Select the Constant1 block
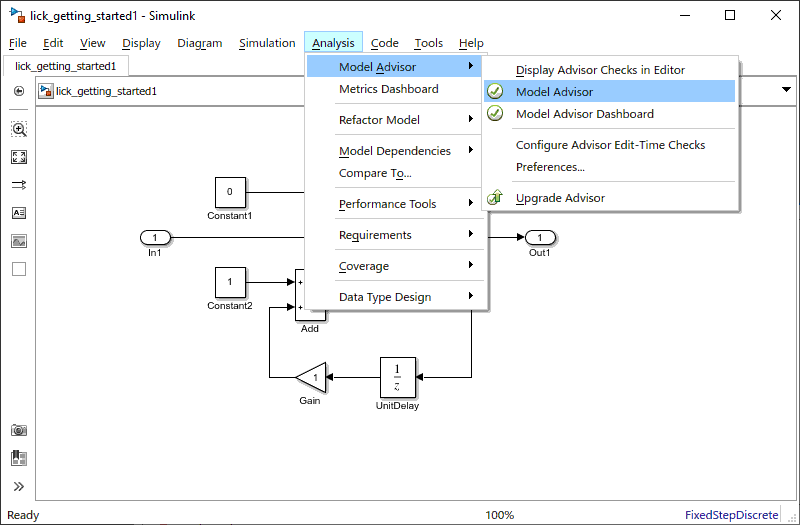This screenshot has width=800, height=525. click(230, 192)
